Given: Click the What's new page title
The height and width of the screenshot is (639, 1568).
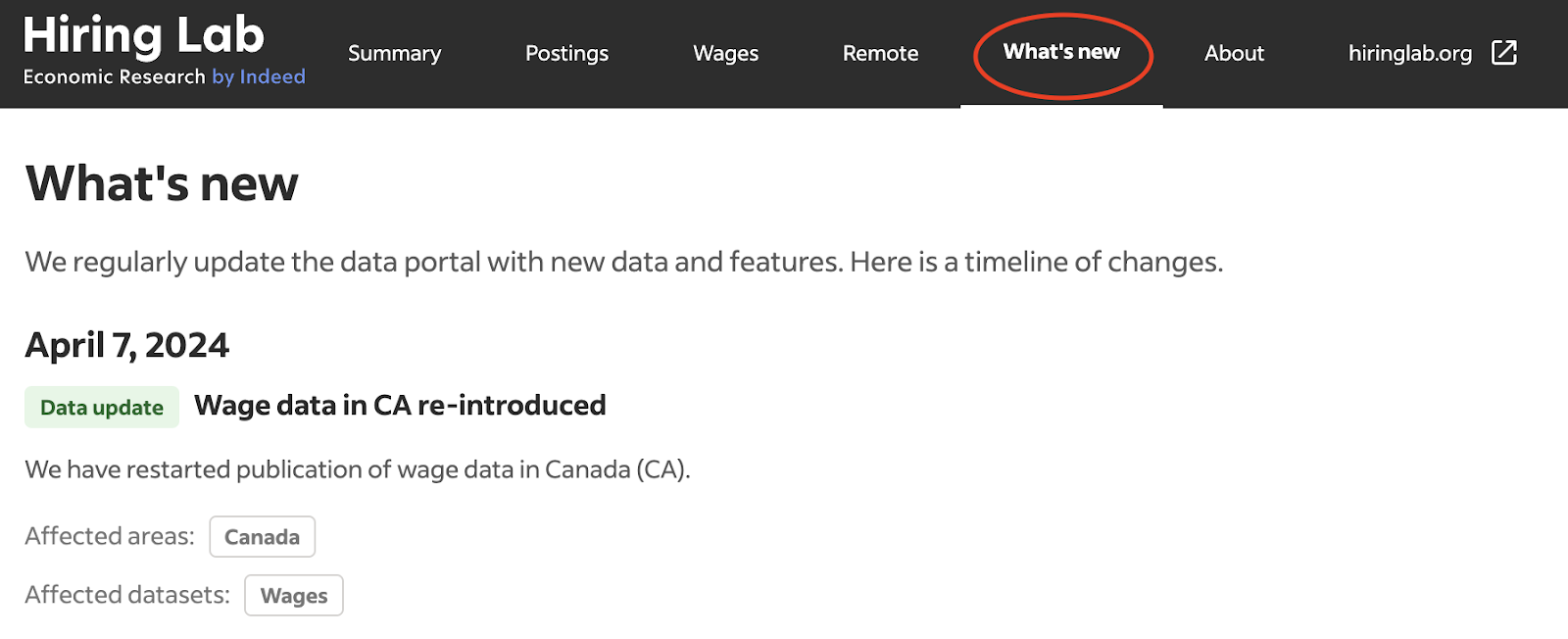Looking at the screenshot, I should [162, 183].
